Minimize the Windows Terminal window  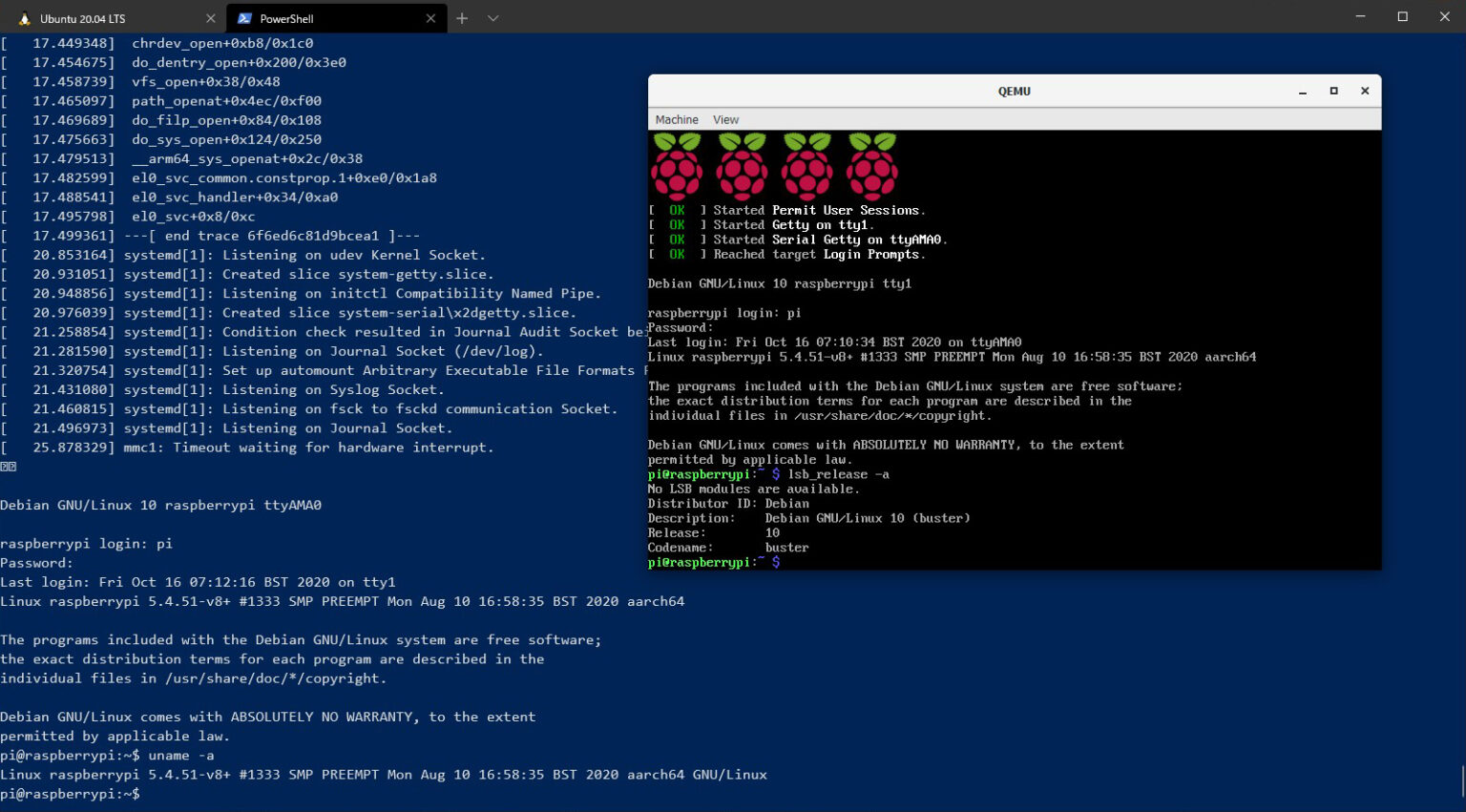(1361, 17)
